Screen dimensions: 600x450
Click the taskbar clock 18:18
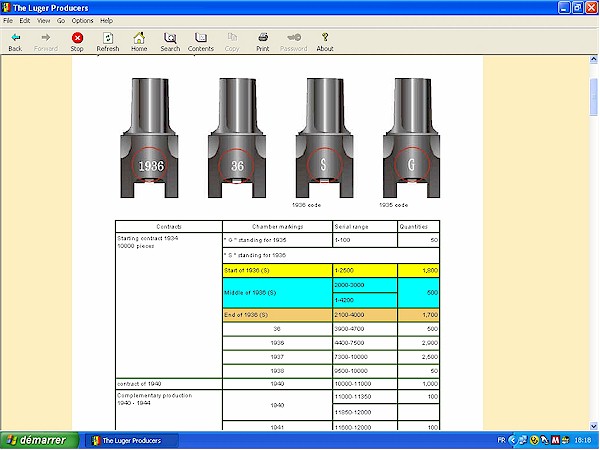point(583,440)
